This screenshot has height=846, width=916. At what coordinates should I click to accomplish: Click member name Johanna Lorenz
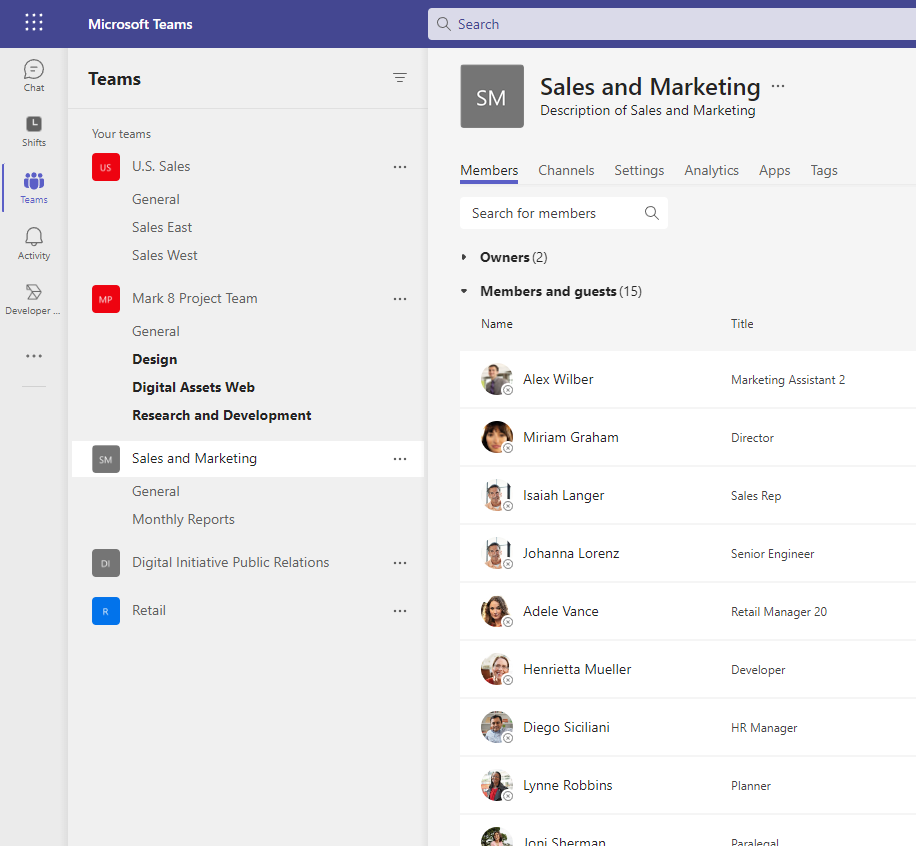pyautogui.click(x=571, y=553)
